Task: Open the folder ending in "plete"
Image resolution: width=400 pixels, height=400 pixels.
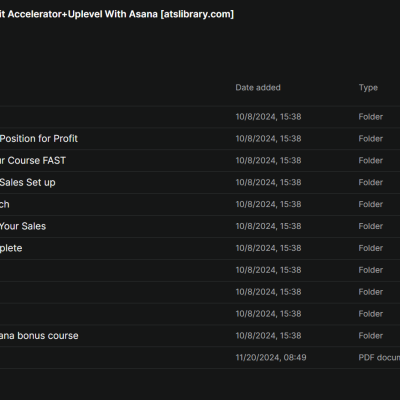Action: (11, 248)
